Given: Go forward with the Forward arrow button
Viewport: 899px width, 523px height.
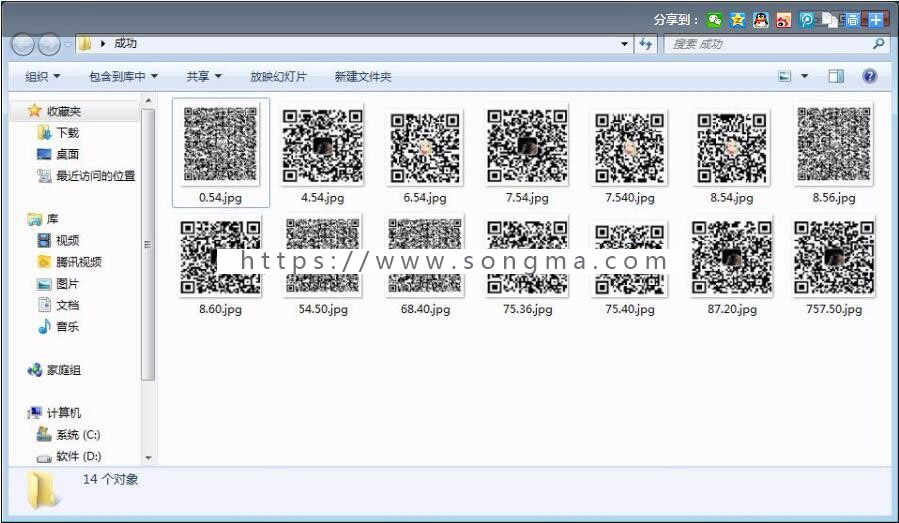Looking at the screenshot, I should (49, 44).
